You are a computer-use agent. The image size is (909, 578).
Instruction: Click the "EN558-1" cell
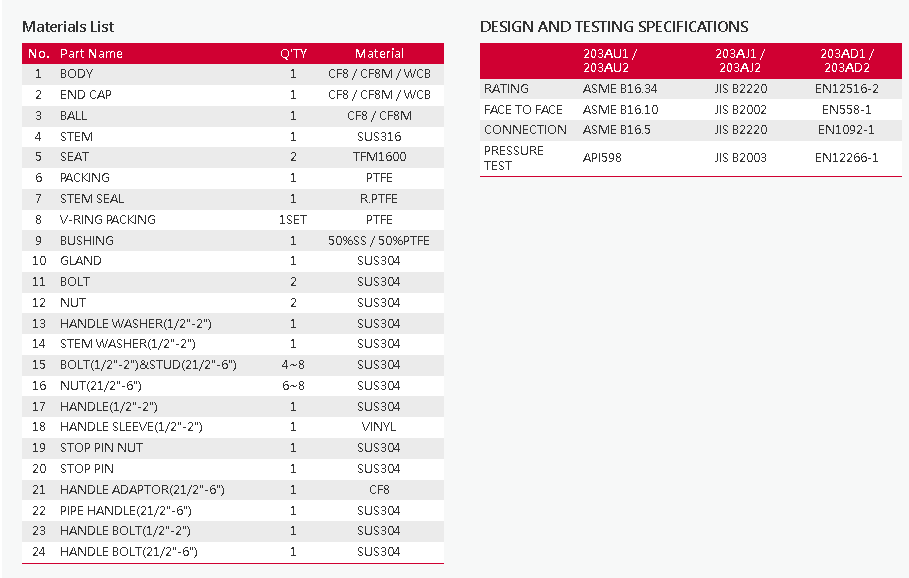[847, 110]
